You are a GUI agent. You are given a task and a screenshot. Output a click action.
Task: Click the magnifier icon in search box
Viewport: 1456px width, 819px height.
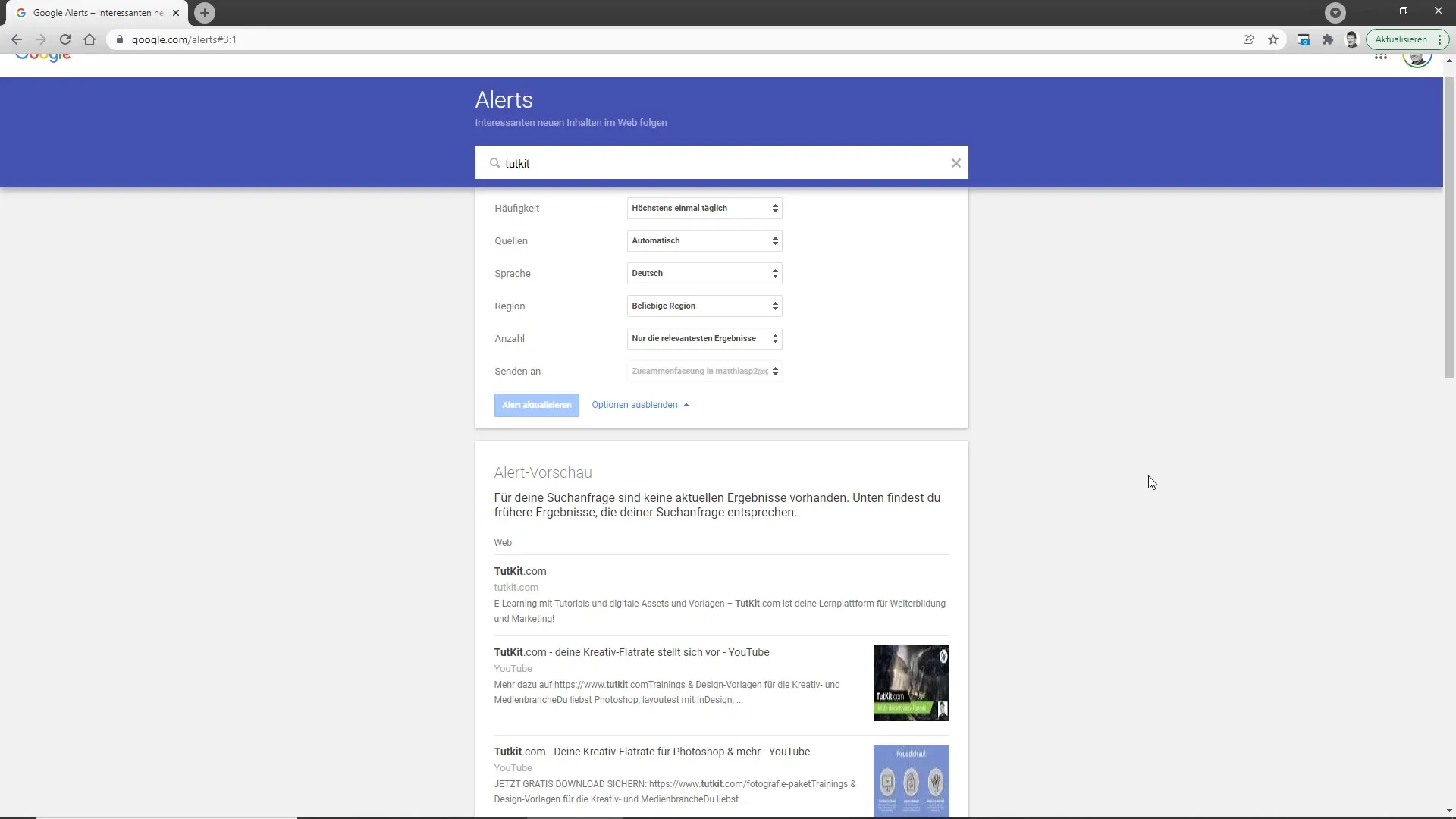[495, 163]
